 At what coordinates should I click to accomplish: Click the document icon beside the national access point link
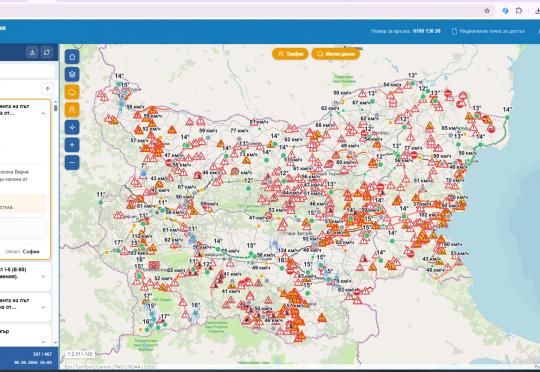pyautogui.click(x=454, y=31)
